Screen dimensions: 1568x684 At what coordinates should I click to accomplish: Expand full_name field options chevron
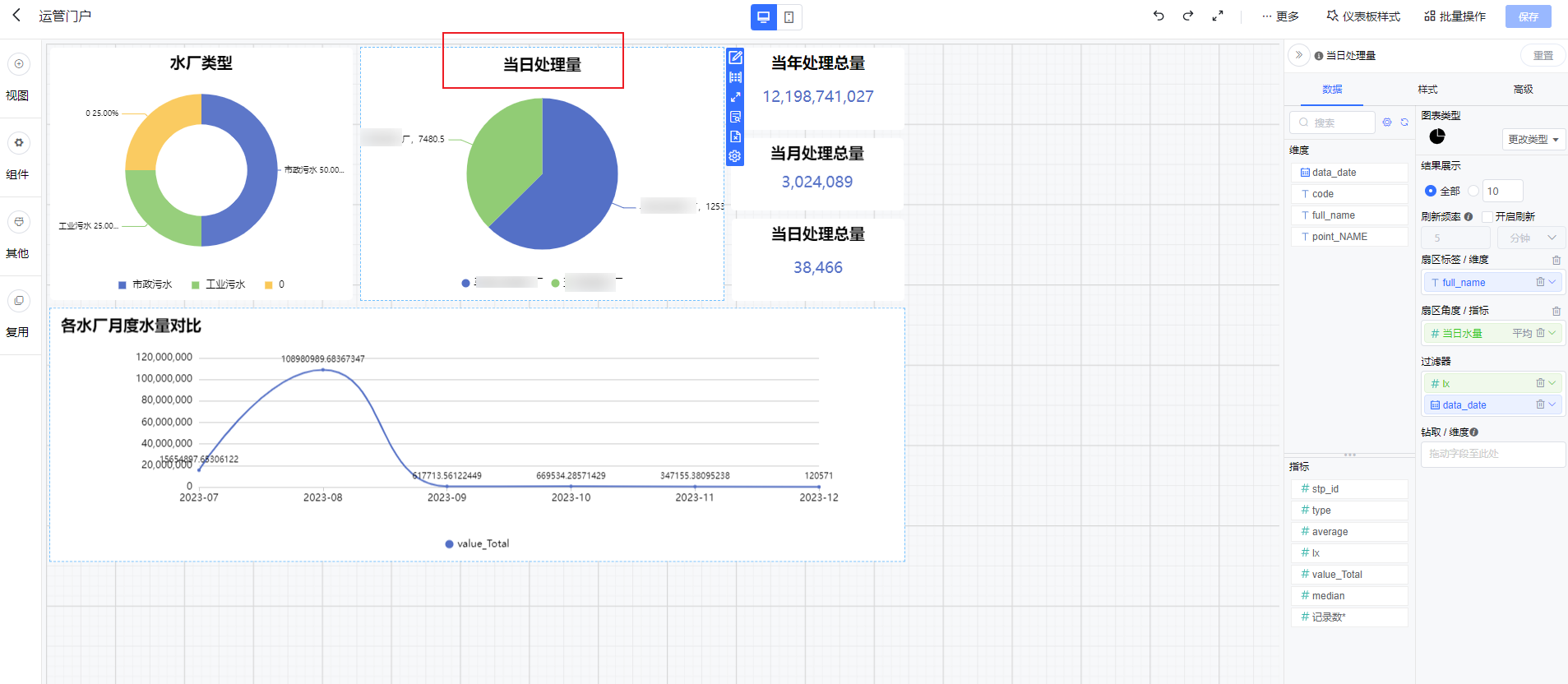(1552, 282)
